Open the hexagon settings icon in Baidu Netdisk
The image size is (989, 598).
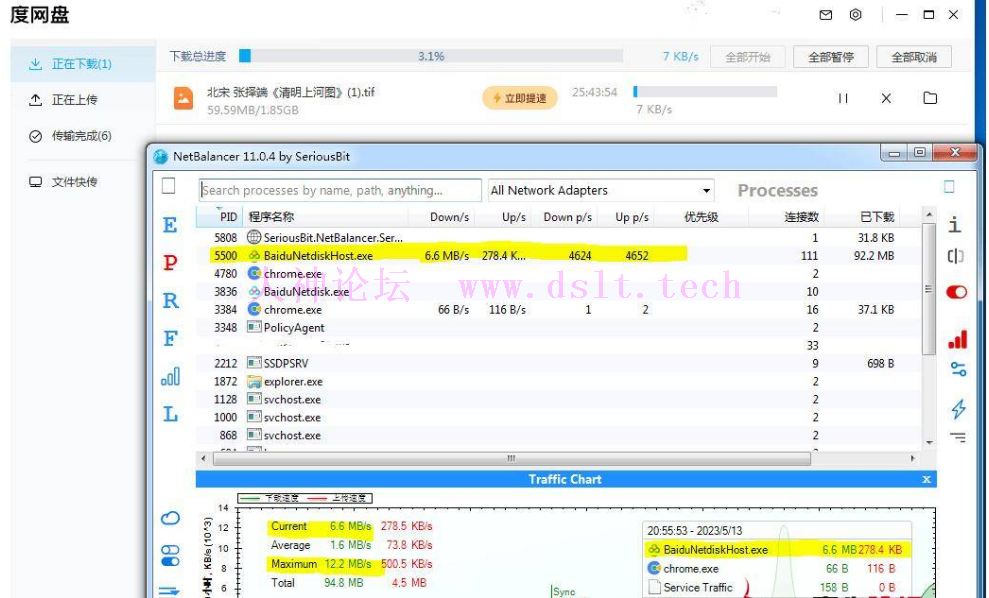click(x=855, y=15)
